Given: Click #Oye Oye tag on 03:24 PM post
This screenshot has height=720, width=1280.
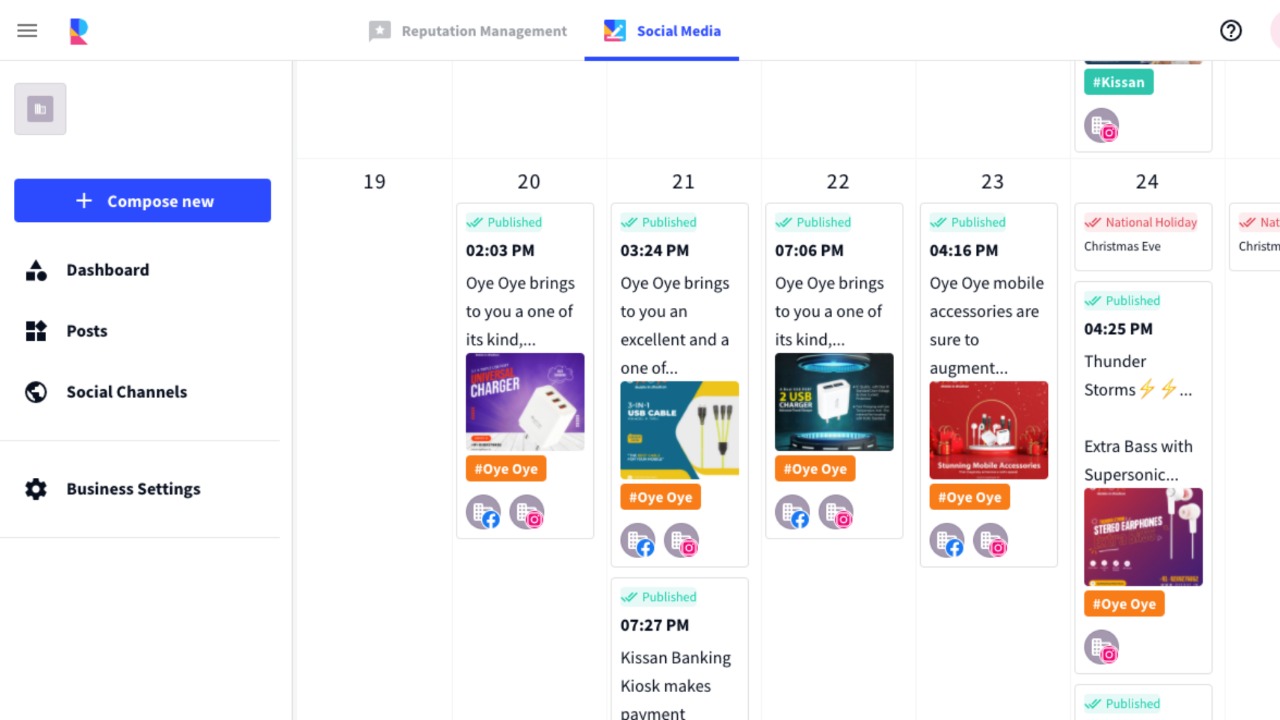Looking at the screenshot, I should click(661, 497).
